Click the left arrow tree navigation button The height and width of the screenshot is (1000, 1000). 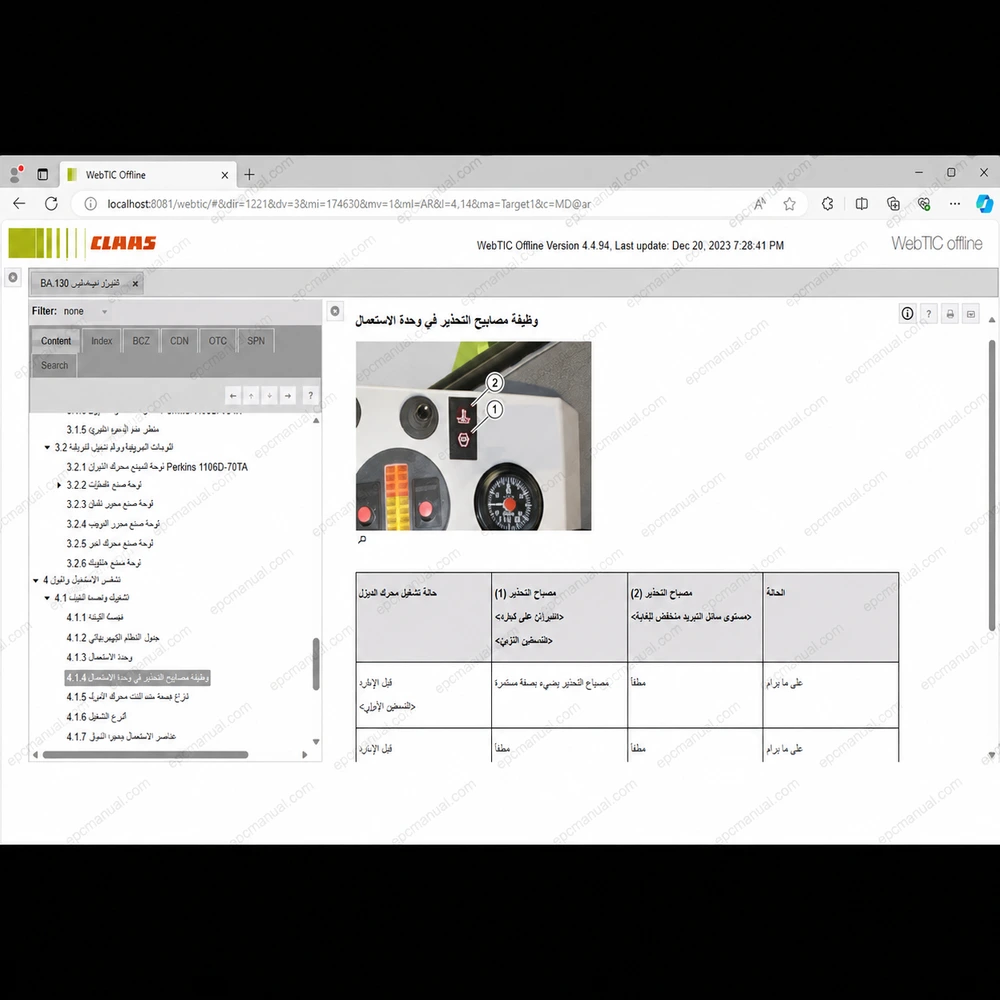click(233, 395)
